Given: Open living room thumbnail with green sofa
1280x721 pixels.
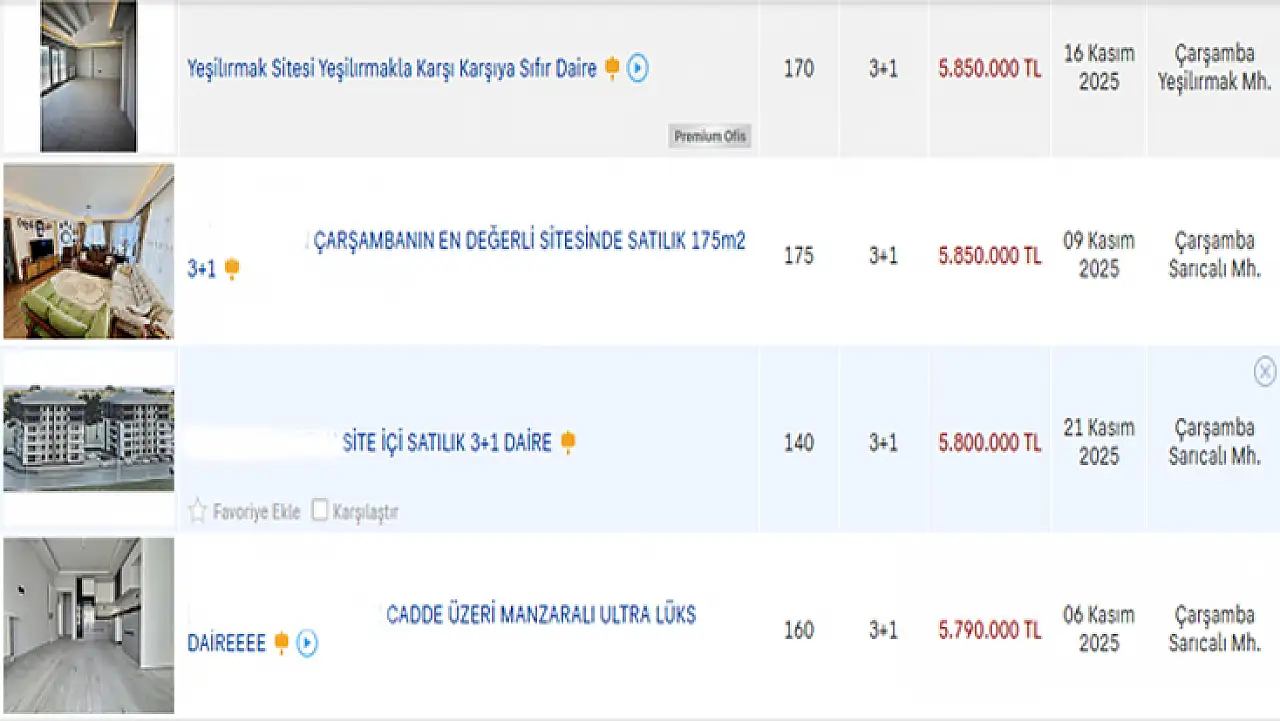Looking at the screenshot, I should click(88, 251).
